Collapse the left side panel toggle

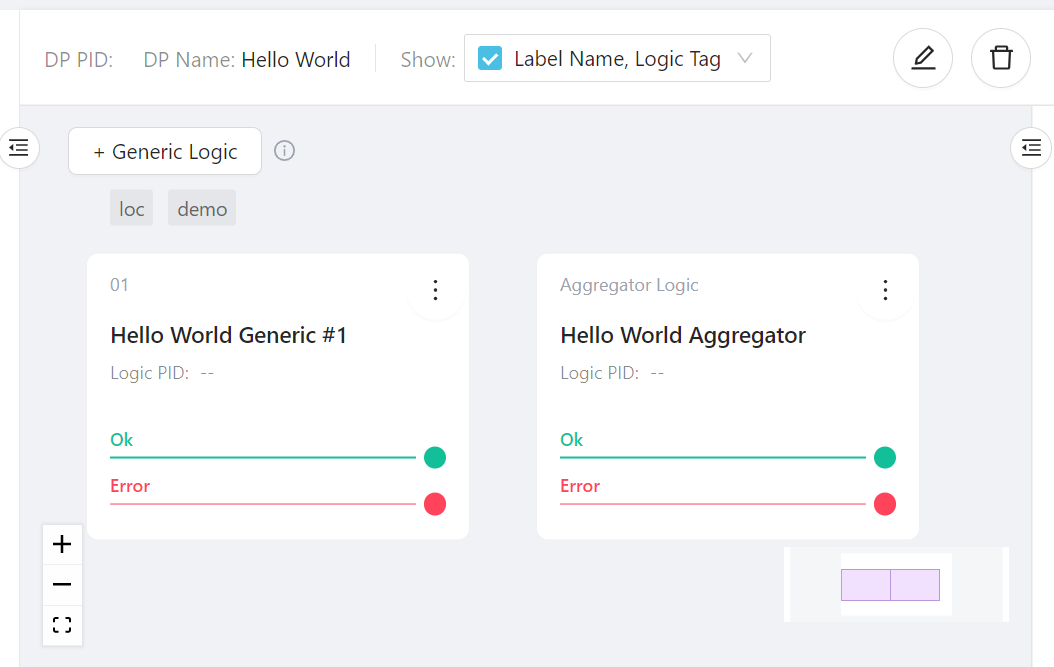(x=19, y=148)
